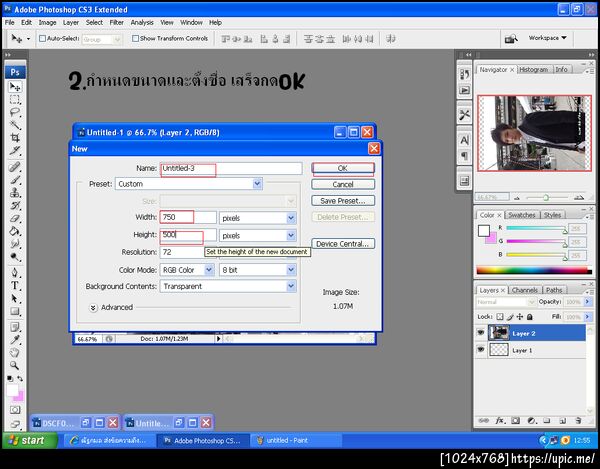The image size is (600, 469).
Task: Click the OK button in New dialog
Action: (x=343, y=168)
